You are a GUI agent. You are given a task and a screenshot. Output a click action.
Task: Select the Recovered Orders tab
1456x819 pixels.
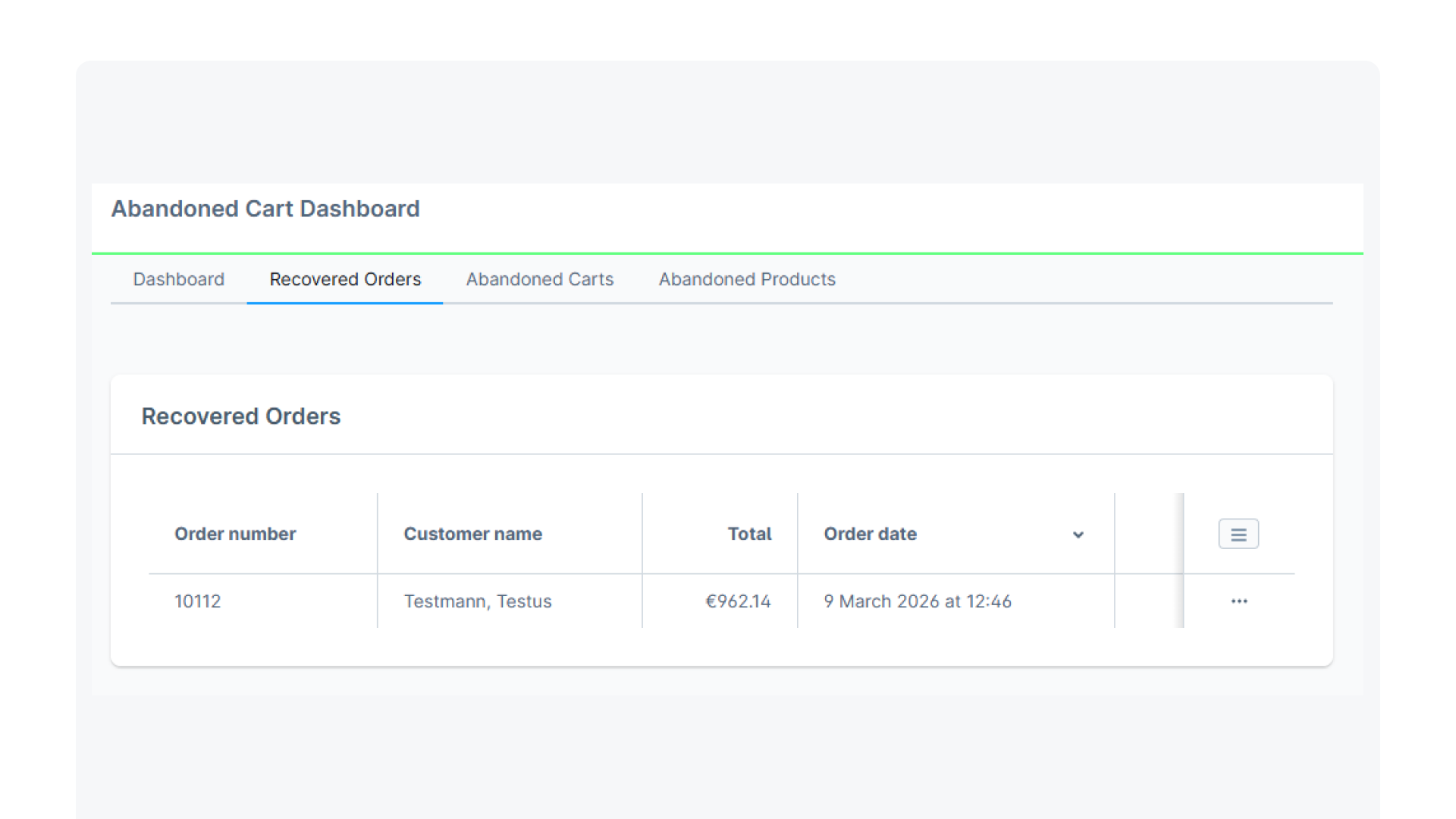tap(345, 279)
